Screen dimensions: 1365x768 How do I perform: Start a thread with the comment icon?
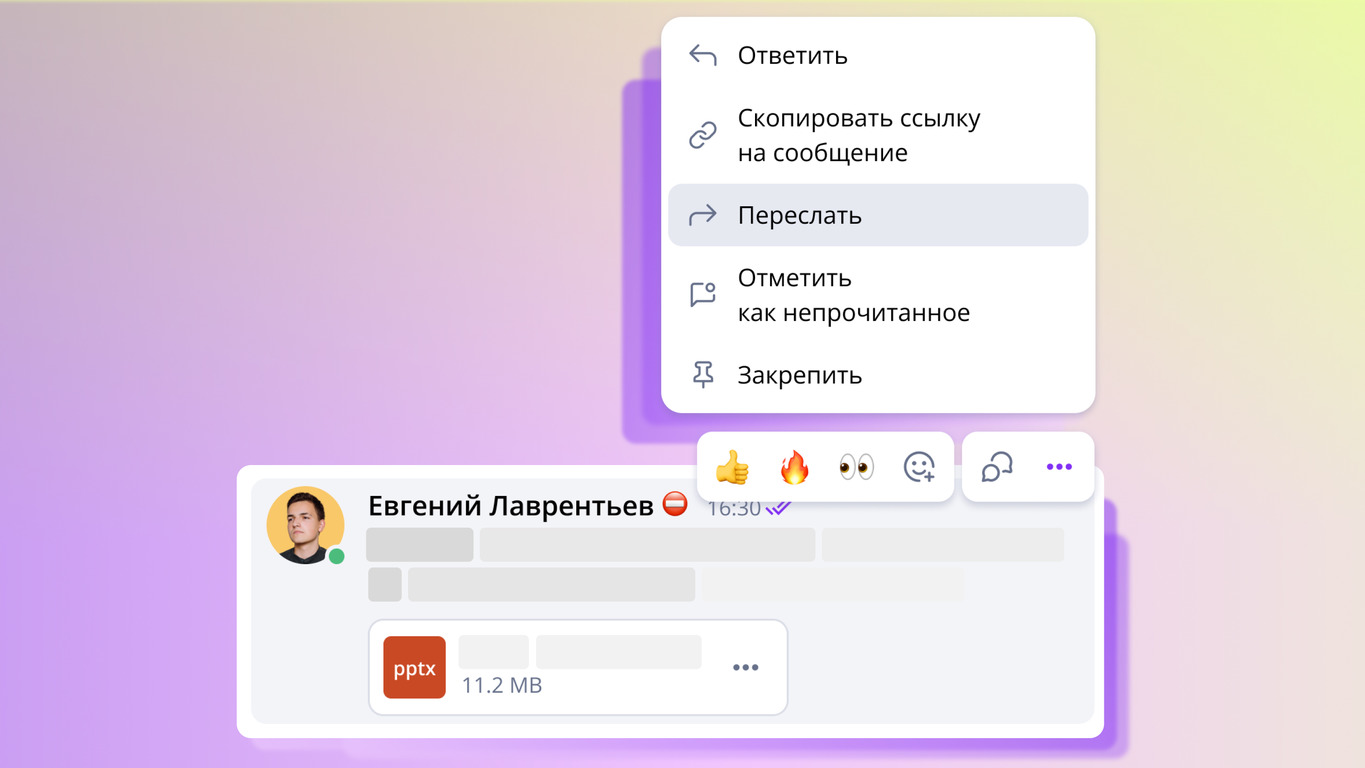[x=997, y=467]
